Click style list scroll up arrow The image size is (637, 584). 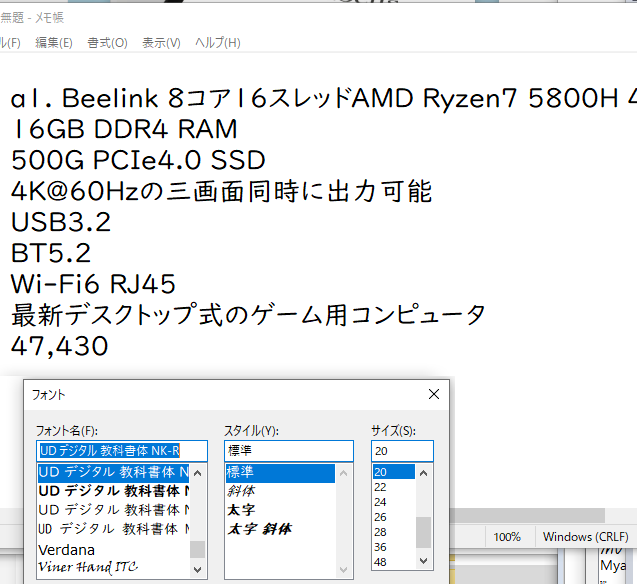click(x=343, y=473)
